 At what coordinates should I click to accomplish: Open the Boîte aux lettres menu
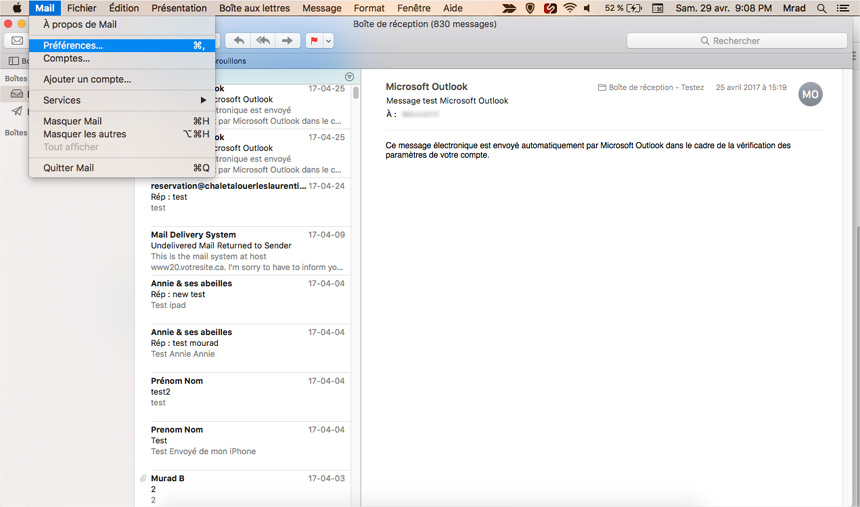[254, 8]
